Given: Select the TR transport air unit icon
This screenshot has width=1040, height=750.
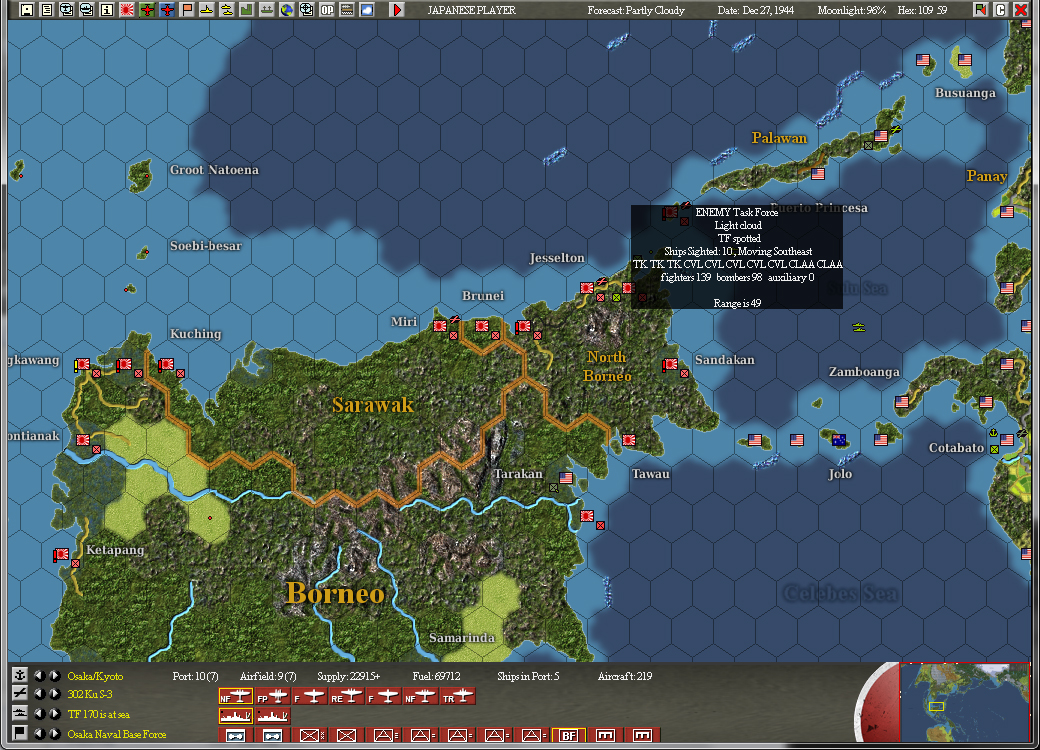Looking at the screenshot, I should 458,696.
